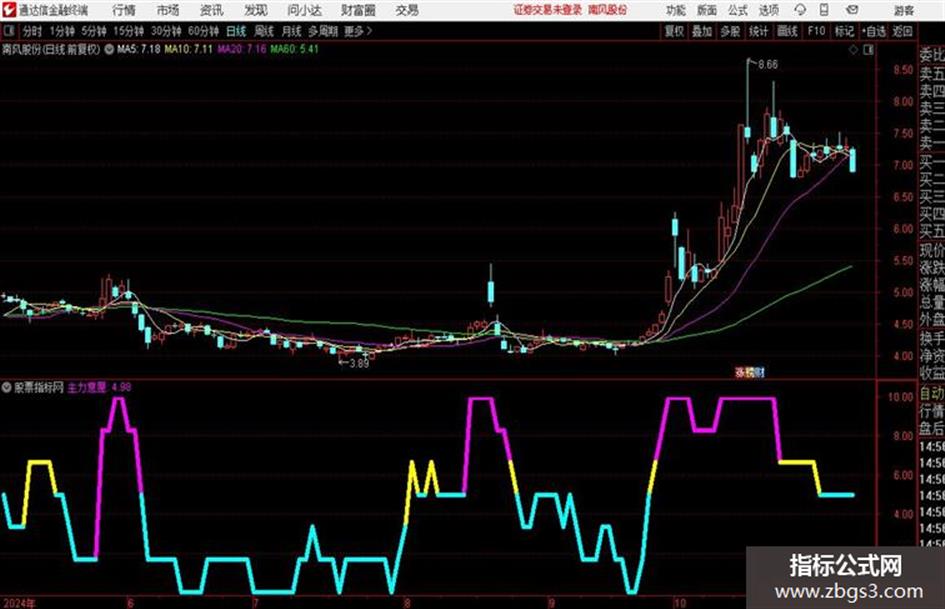
Task: Open the 市场 menu
Action: (x=168, y=10)
